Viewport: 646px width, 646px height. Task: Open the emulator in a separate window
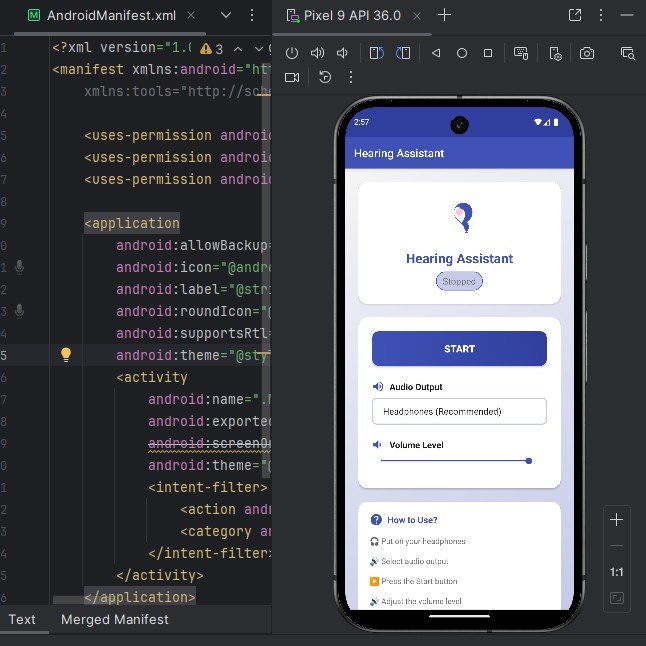click(x=575, y=15)
